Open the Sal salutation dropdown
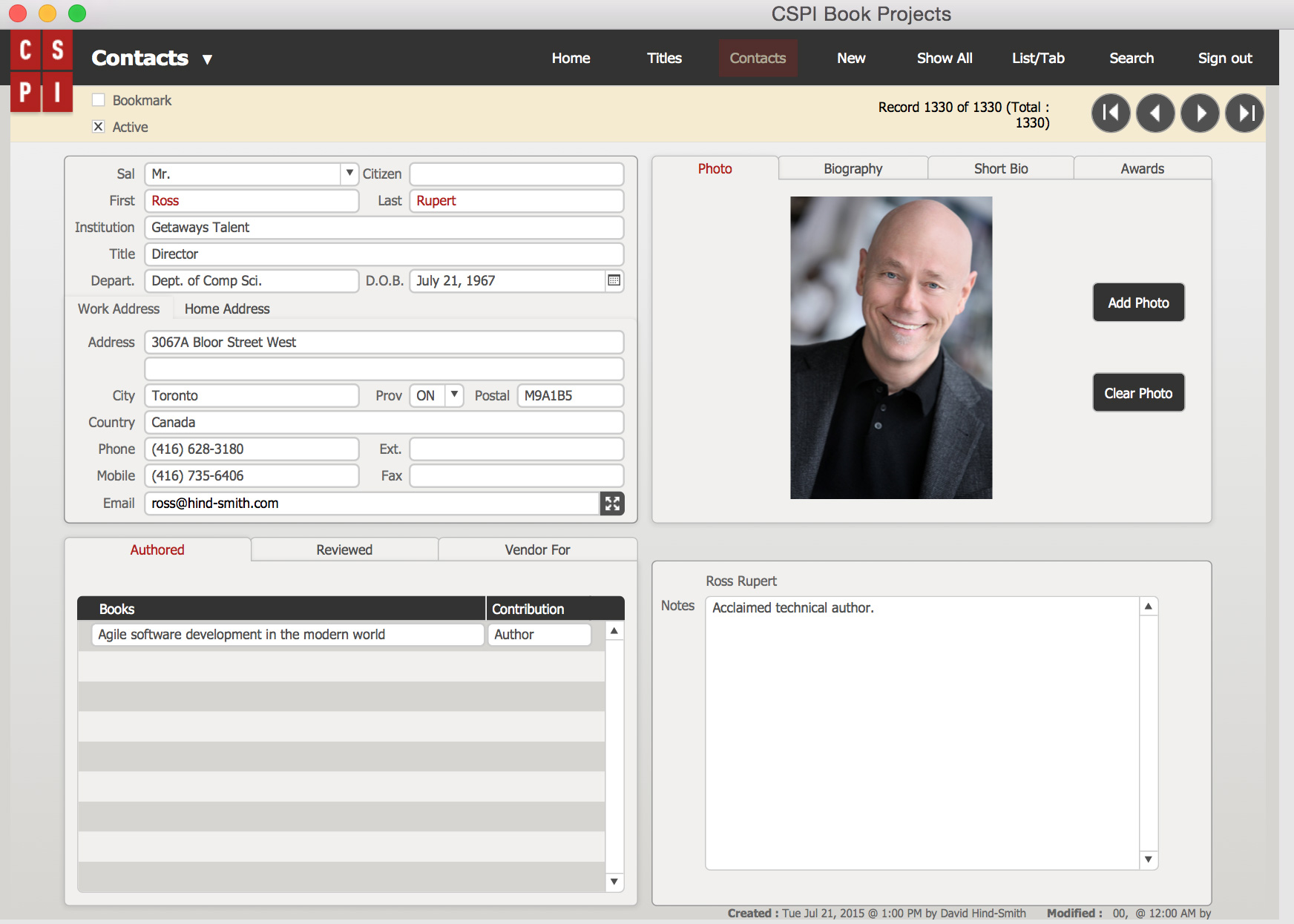The width and height of the screenshot is (1294, 924). pos(349,174)
